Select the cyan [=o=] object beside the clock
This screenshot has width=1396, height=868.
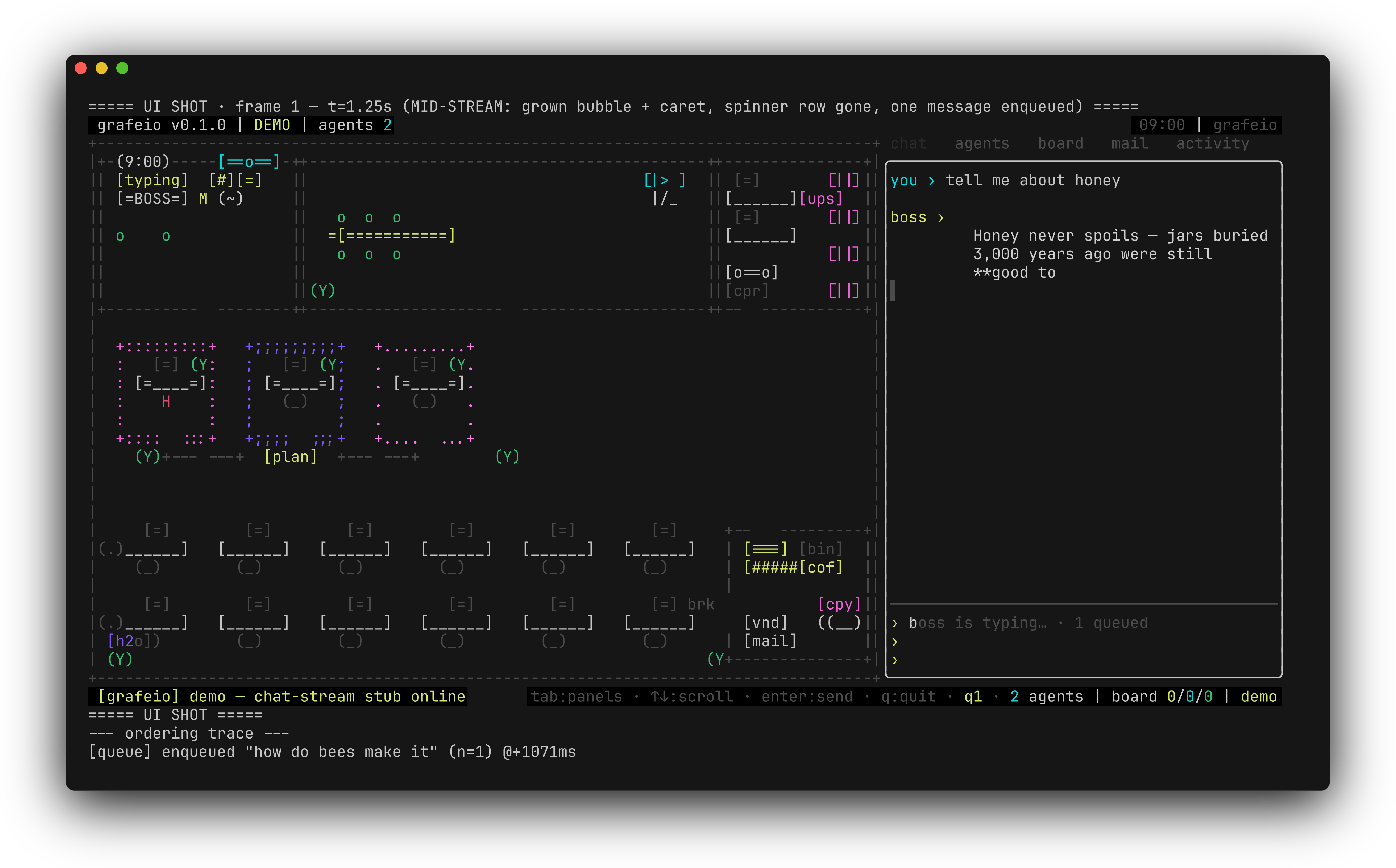(x=249, y=162)
